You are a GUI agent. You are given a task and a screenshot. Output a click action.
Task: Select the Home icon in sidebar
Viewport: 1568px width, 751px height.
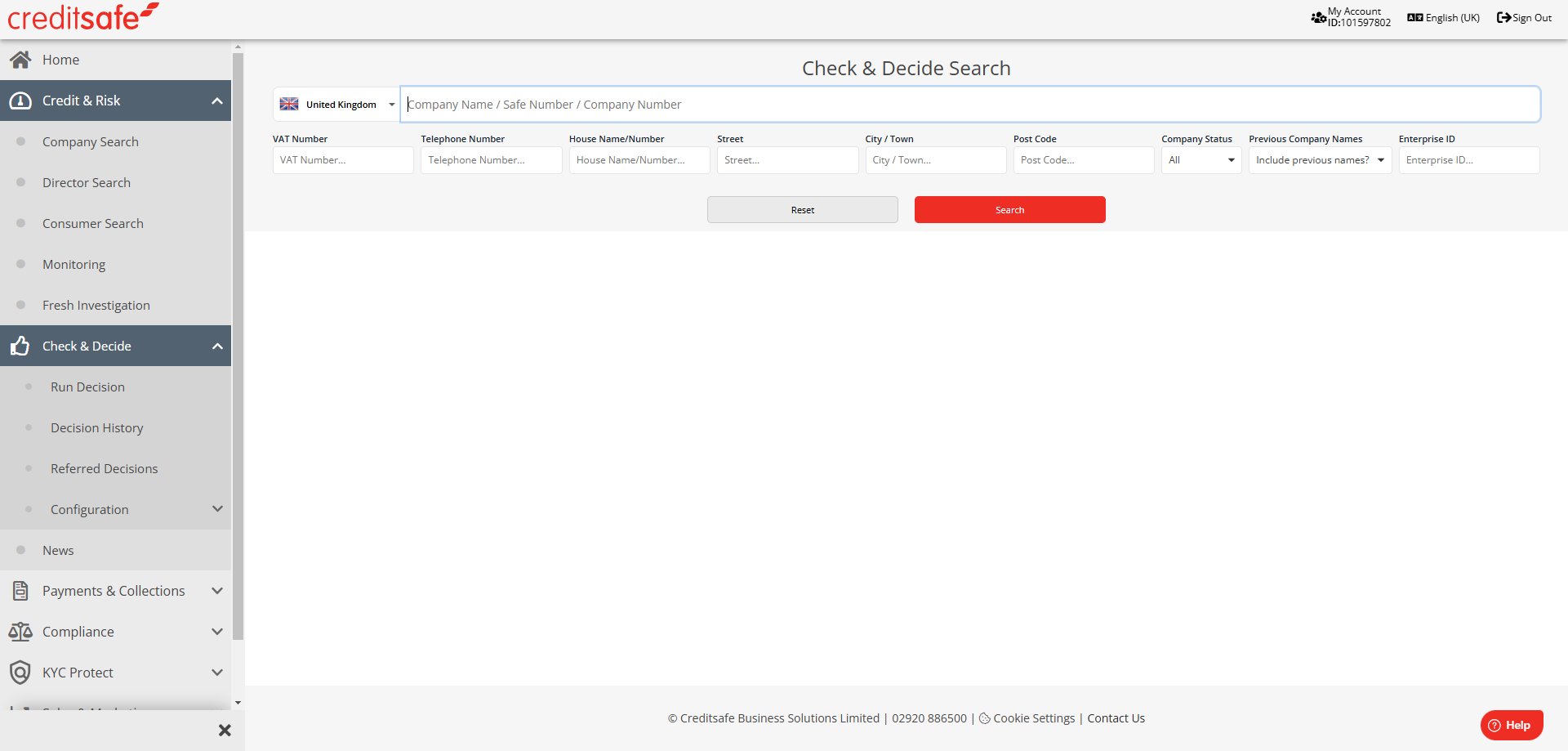click(x=20, y=59)
